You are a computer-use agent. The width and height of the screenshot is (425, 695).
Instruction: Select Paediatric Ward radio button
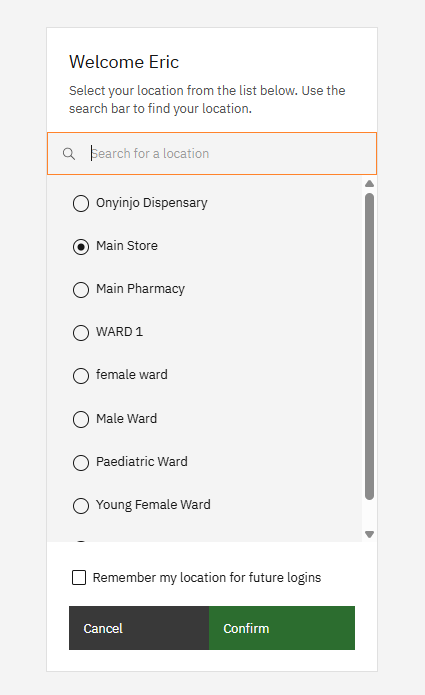tap(81, 462)
